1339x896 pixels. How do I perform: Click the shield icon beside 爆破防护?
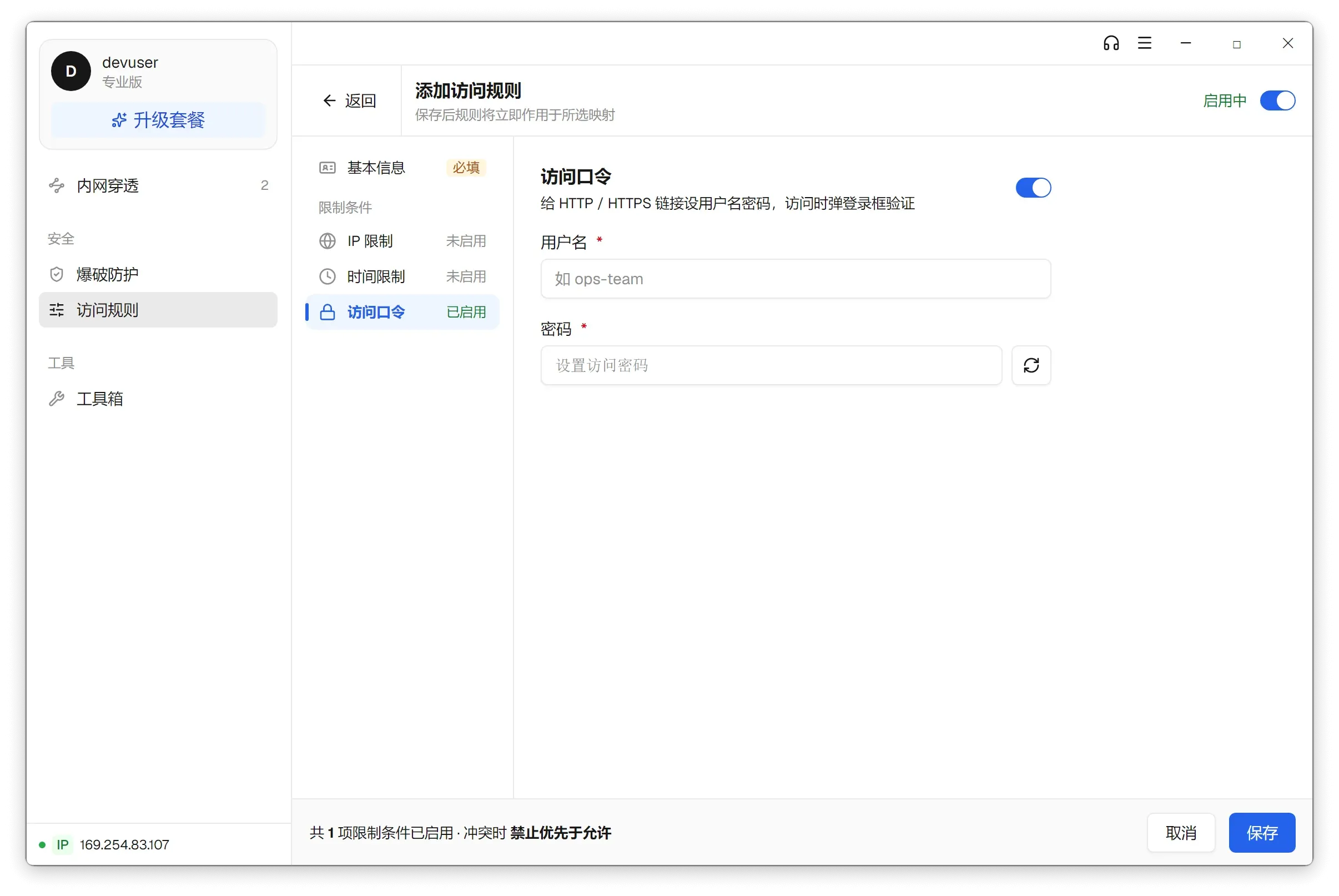point(57,274)
